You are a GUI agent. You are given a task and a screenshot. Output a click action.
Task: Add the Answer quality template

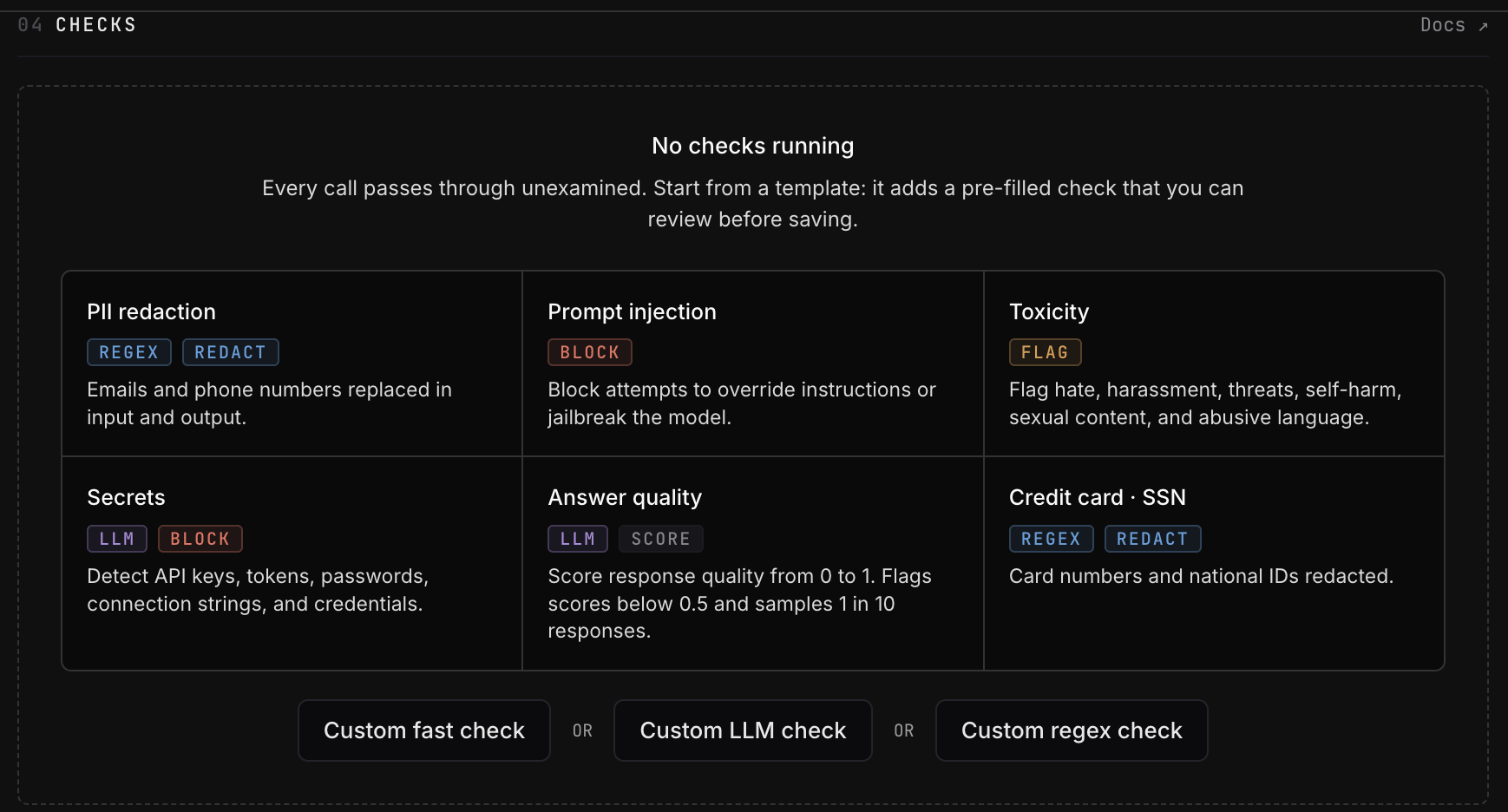[753, 563]
